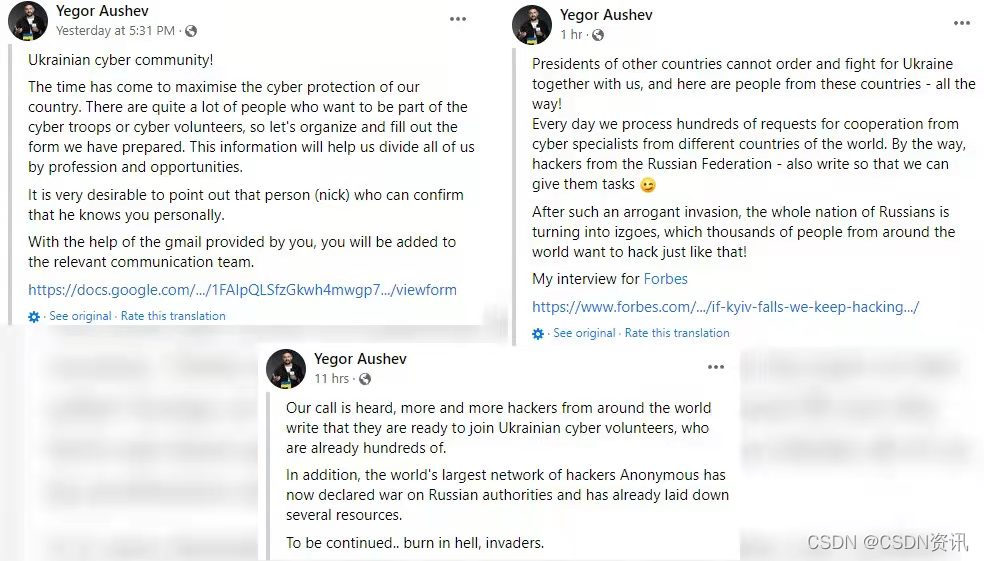This screenshot has height=561, width=984.
Task: Open the docs.google.com form link
Action: (x=242, y=290)
